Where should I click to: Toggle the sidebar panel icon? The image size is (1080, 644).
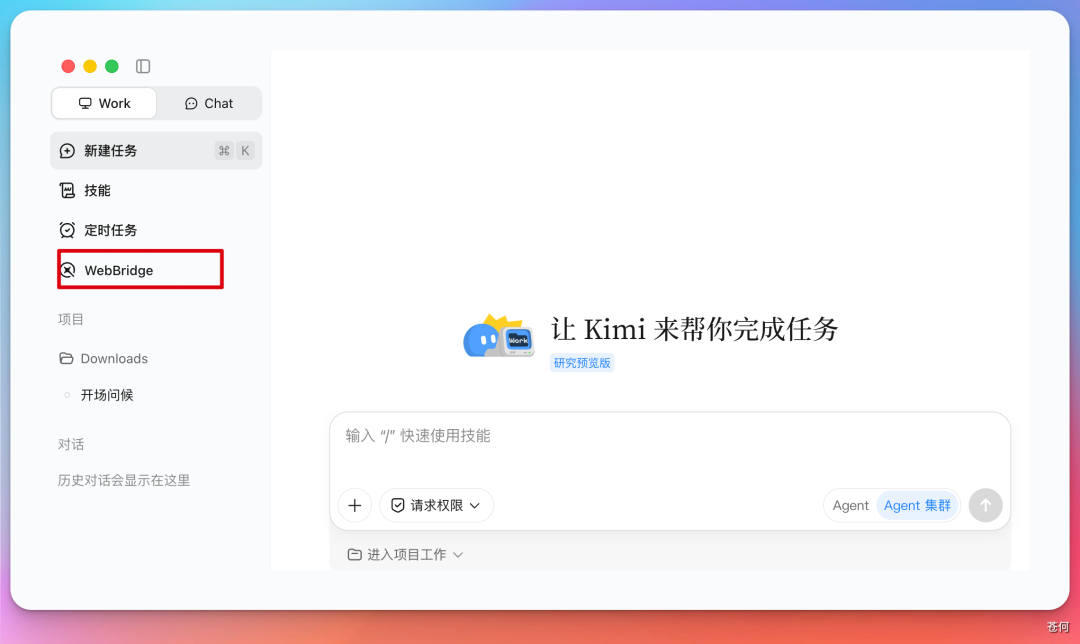point(143,66)
